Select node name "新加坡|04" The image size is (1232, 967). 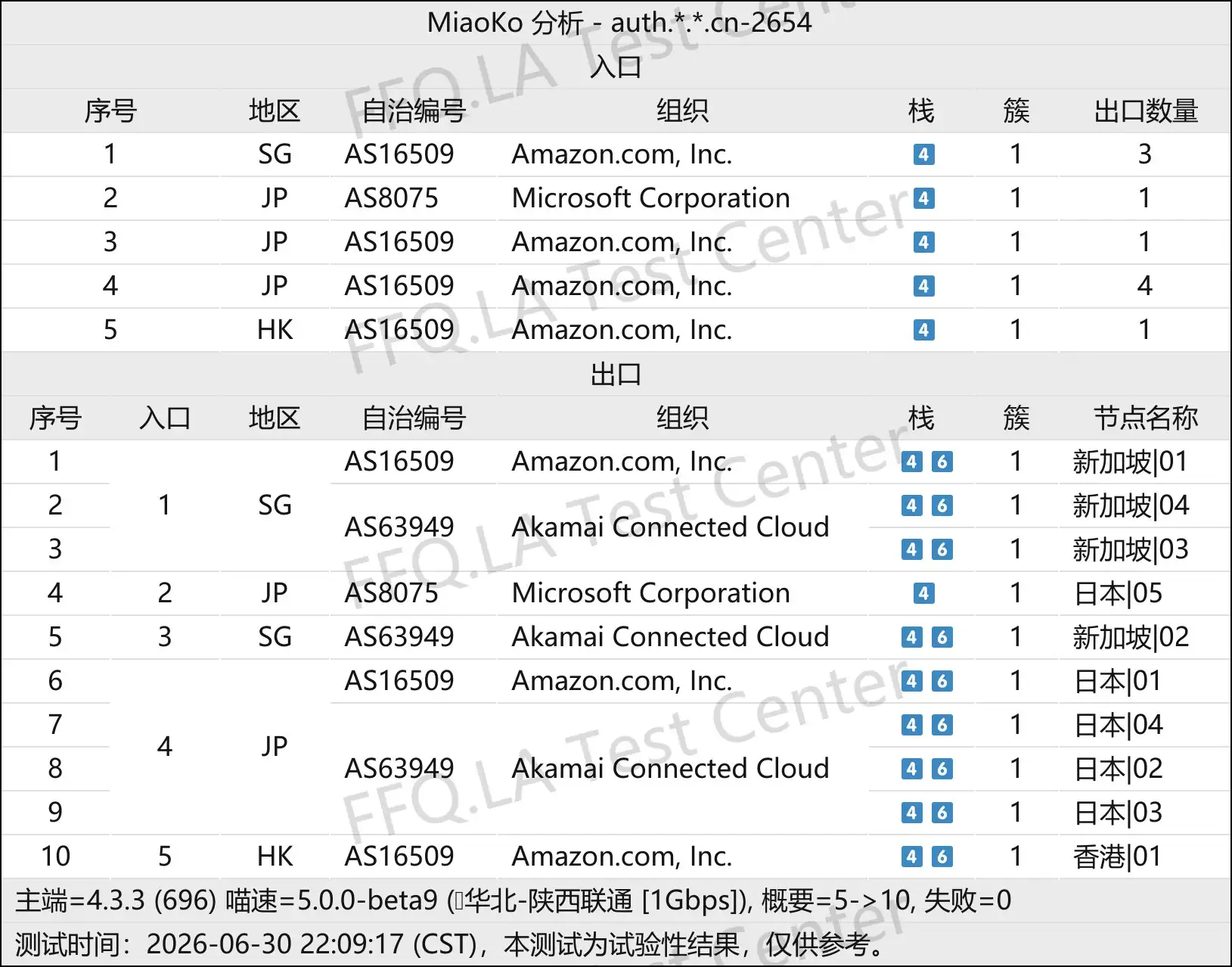(x=1131, y=505)
